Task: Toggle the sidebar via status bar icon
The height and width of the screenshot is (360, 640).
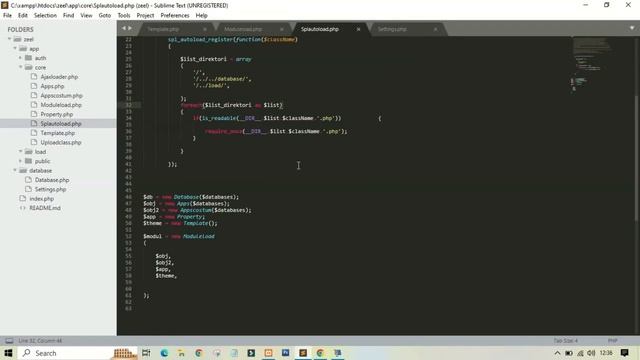Action: click(x=9, y=341)
